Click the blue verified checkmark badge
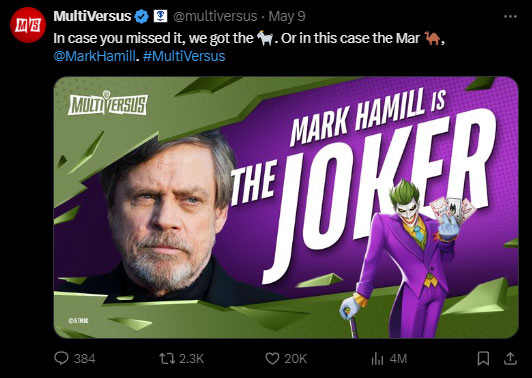This screenshot has height=378, width=532. pos(141,16)
